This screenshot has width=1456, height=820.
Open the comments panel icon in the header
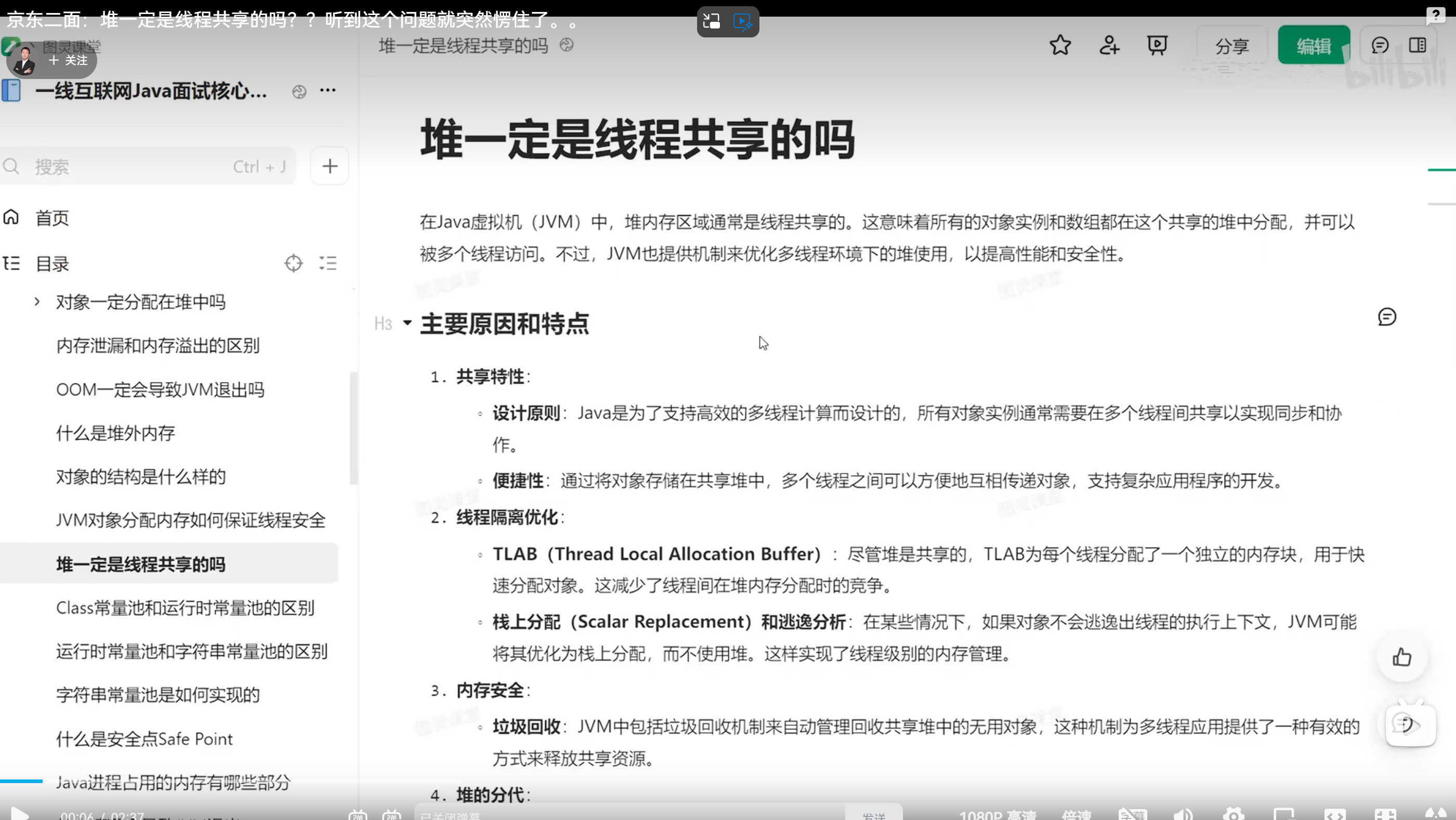[1380, 45]
